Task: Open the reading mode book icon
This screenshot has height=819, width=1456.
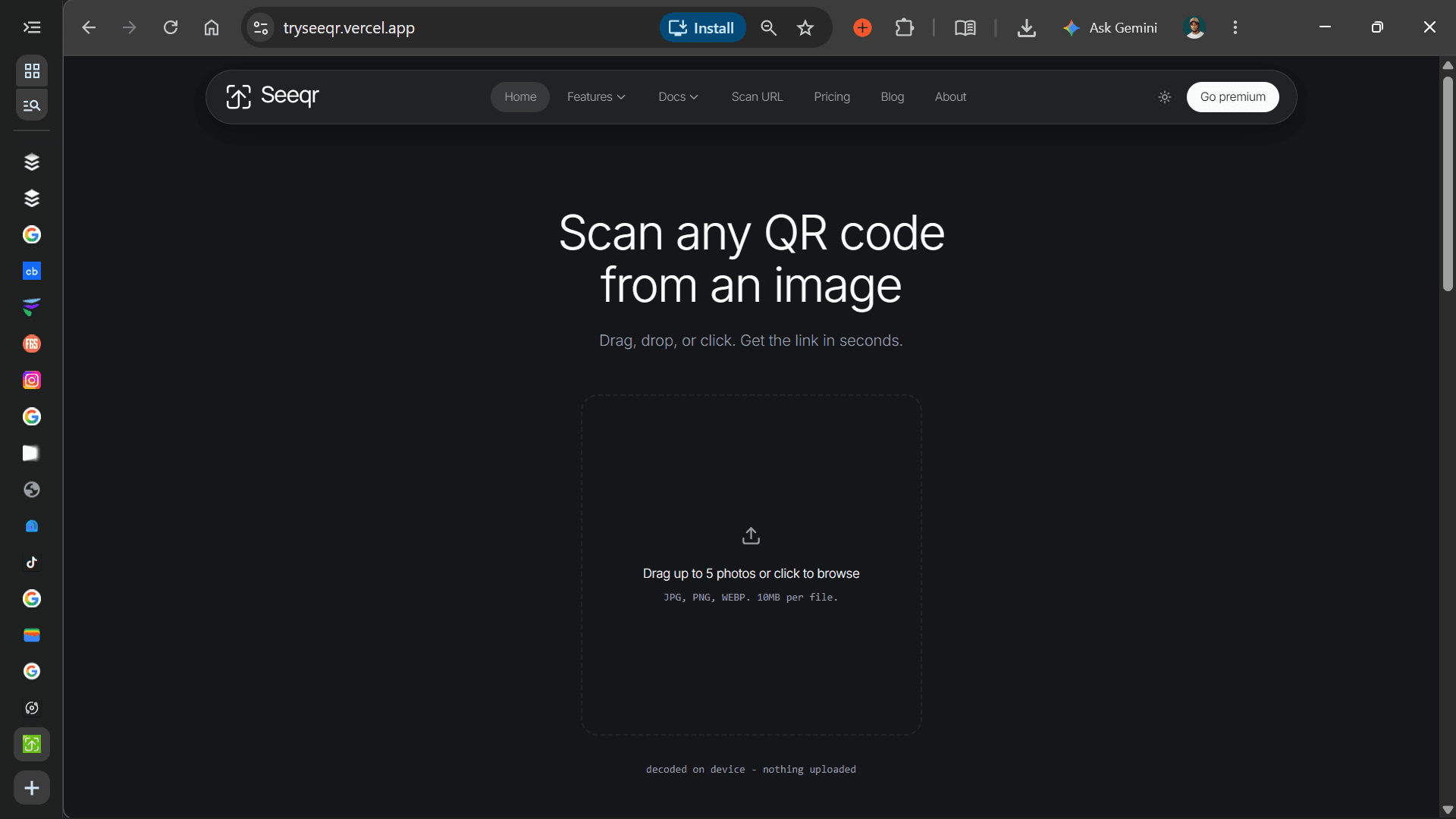Action: 965,28
